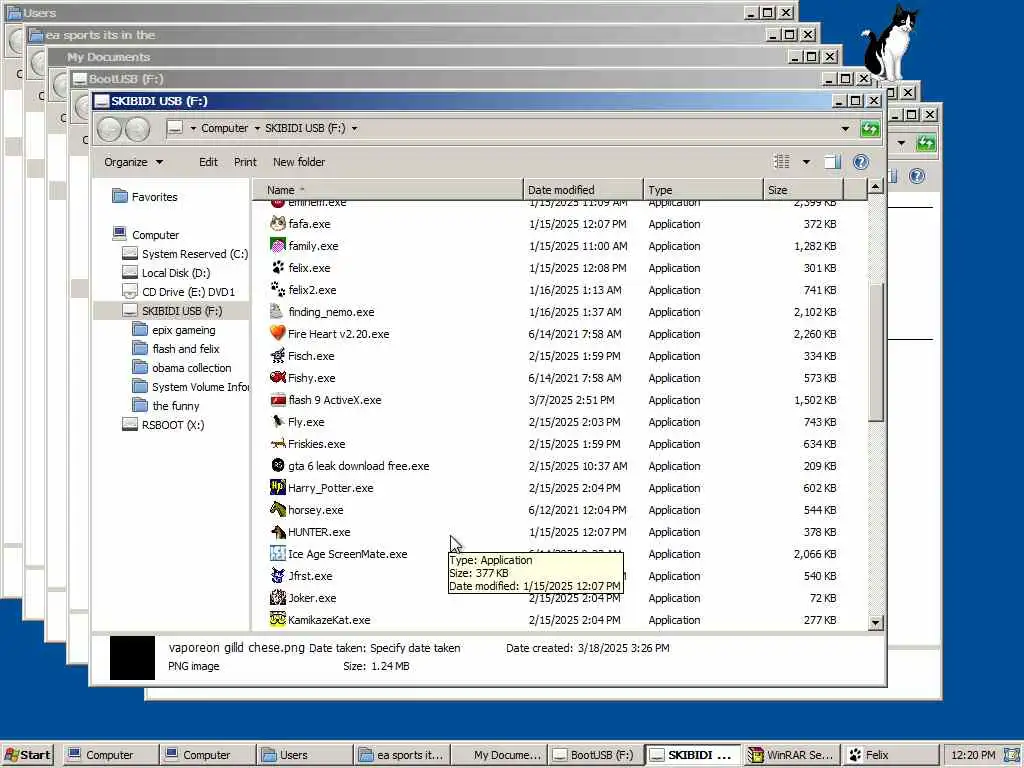
Task: Sort by the Name column header
Action: 388,190
